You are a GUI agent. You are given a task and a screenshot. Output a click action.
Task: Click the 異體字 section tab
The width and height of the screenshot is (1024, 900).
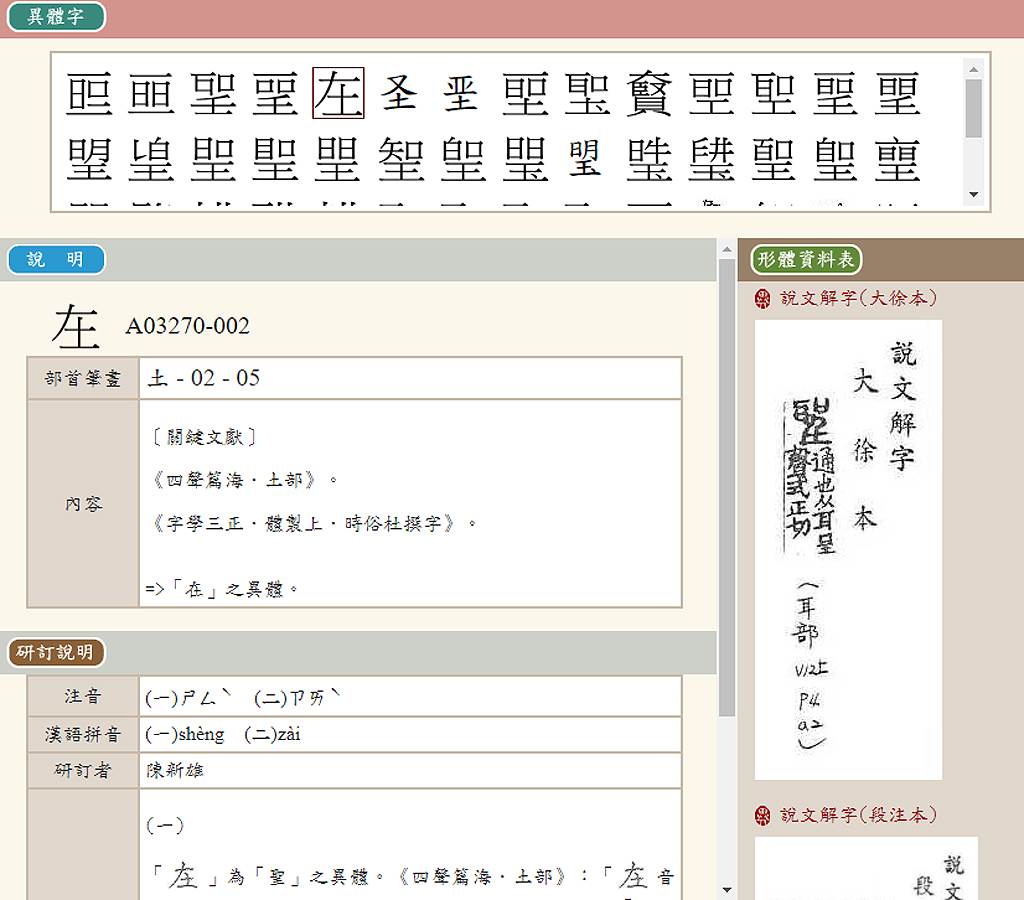click(56, 17)
